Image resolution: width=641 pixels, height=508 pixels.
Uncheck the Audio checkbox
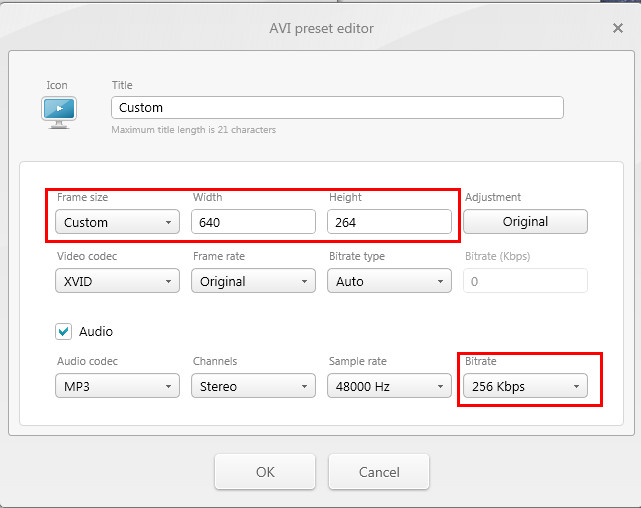(x=64, y=331)
